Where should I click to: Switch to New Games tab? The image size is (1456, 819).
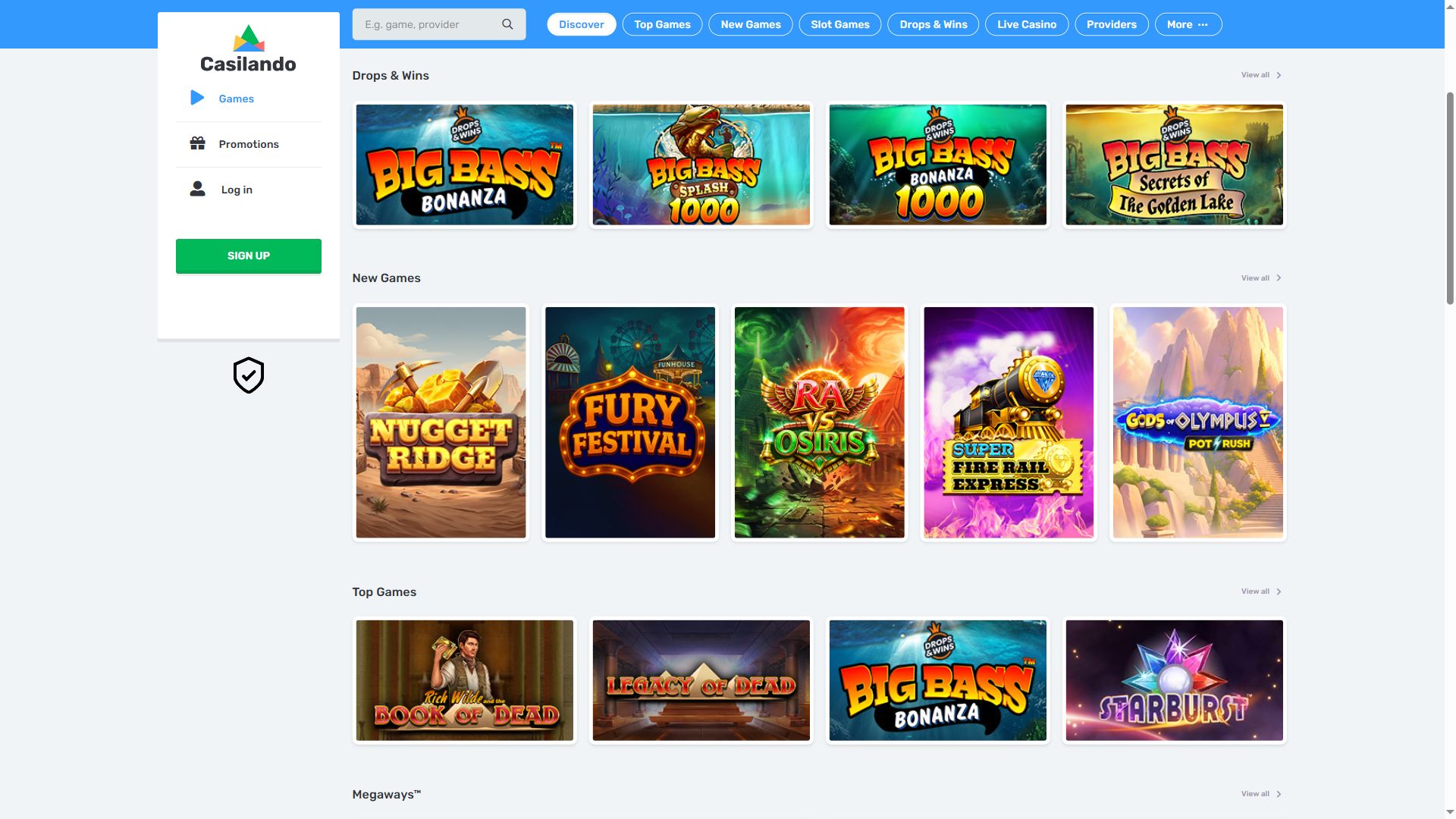750,24
